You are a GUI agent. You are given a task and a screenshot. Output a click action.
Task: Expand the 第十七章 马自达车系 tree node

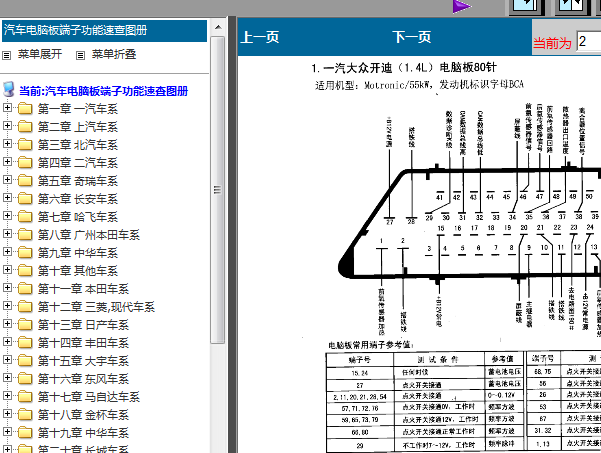click(7, 396)
